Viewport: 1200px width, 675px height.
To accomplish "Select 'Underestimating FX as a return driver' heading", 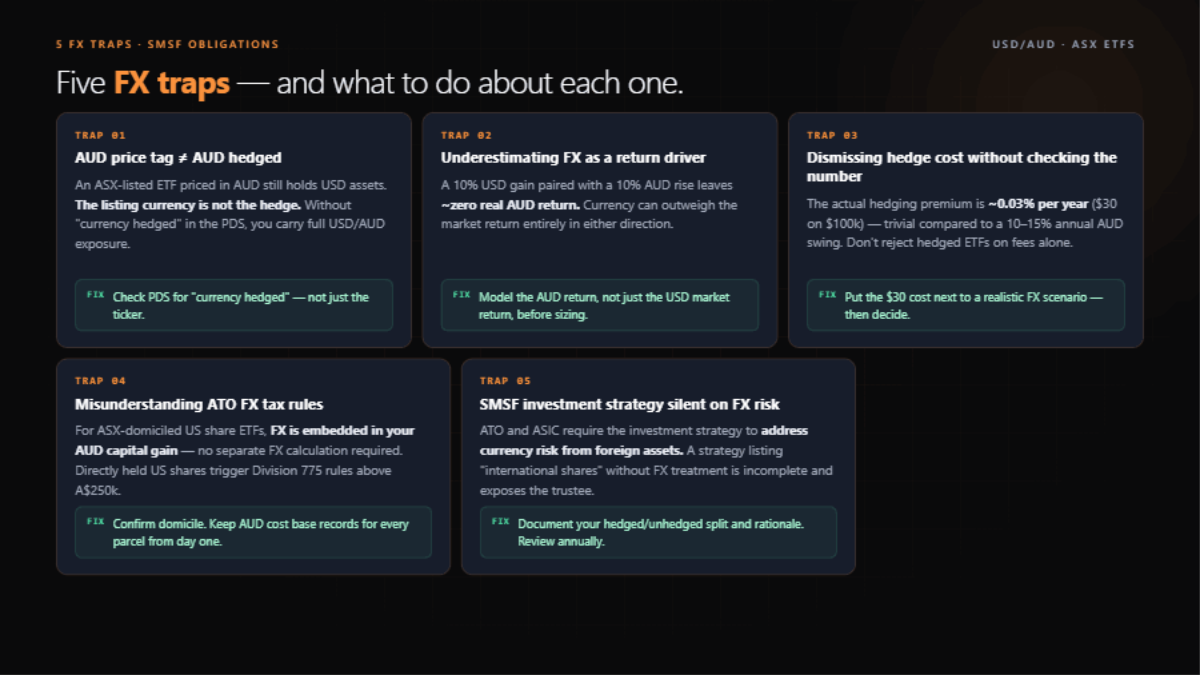I will tap(574, 157).
